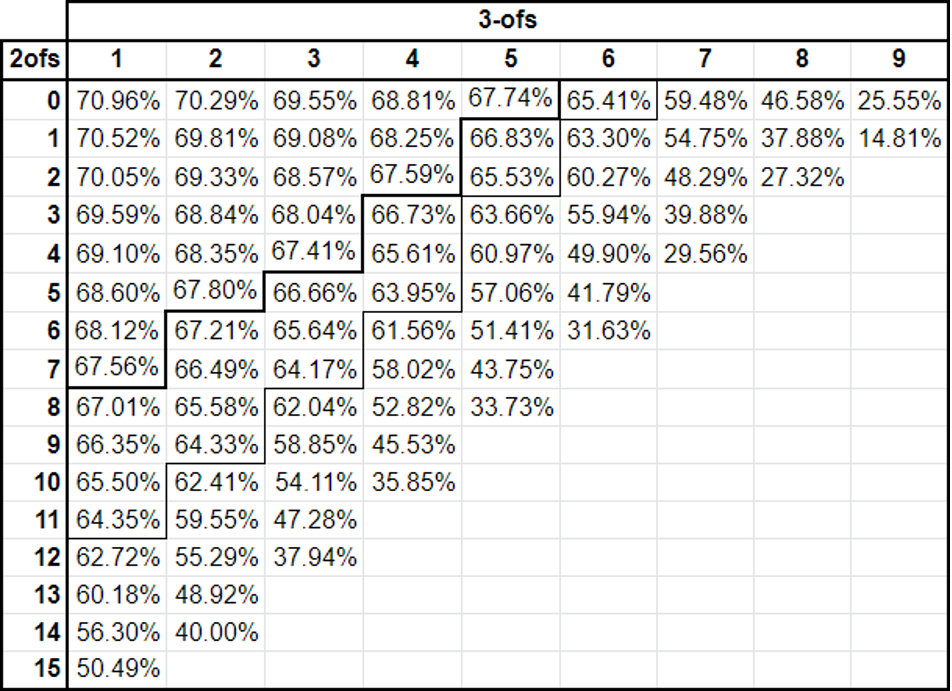Select row label 8
The image size is (952, 691).
pyautogui.click(x=34, y=407)
